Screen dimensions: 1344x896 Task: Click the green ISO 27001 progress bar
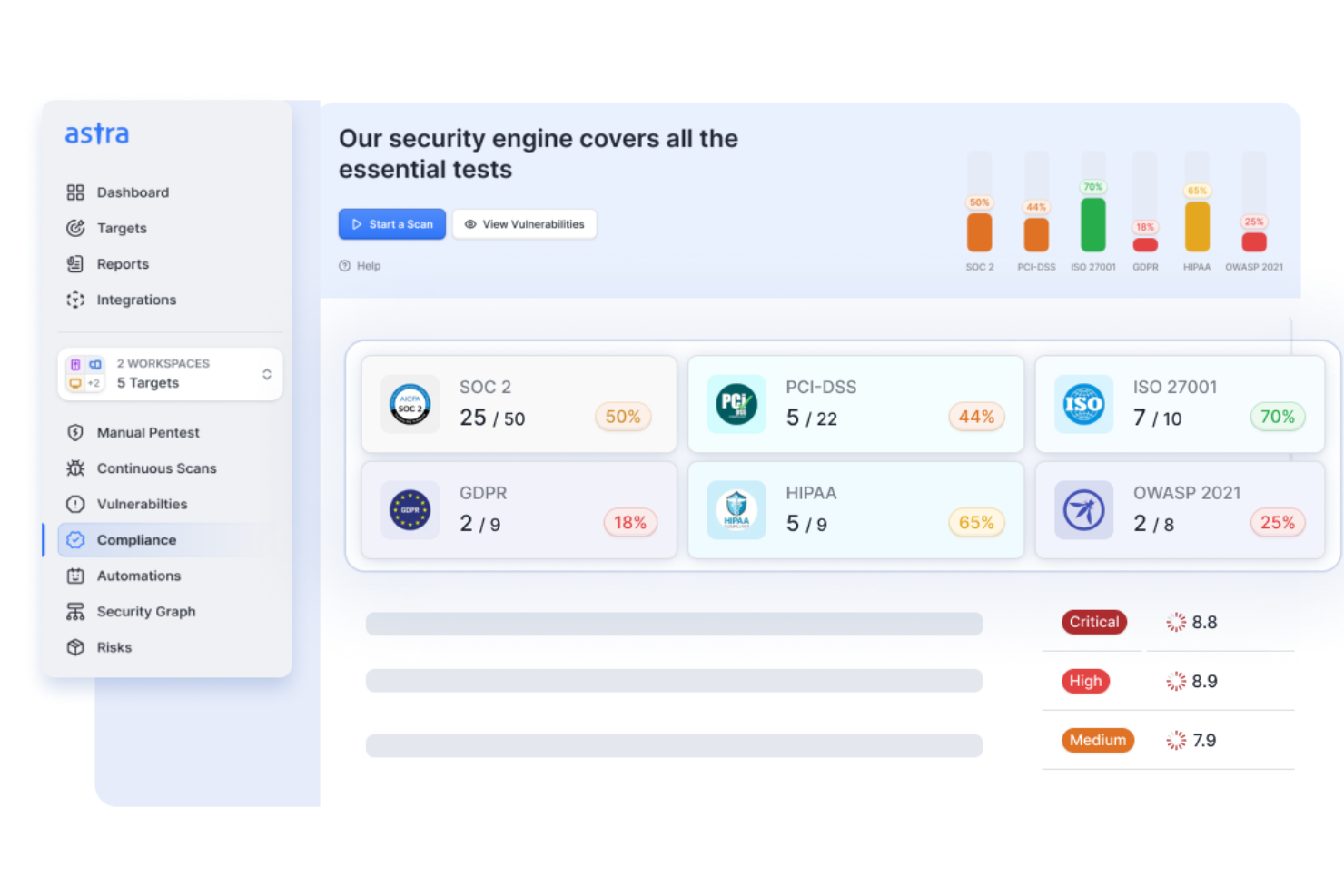tap(1092, 224)
